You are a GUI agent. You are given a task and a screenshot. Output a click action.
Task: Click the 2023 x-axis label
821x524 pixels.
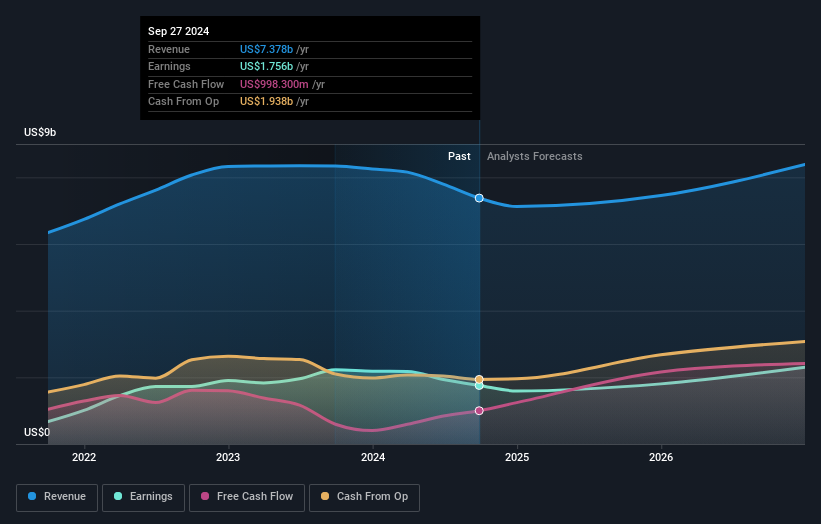tap(228, 457)
